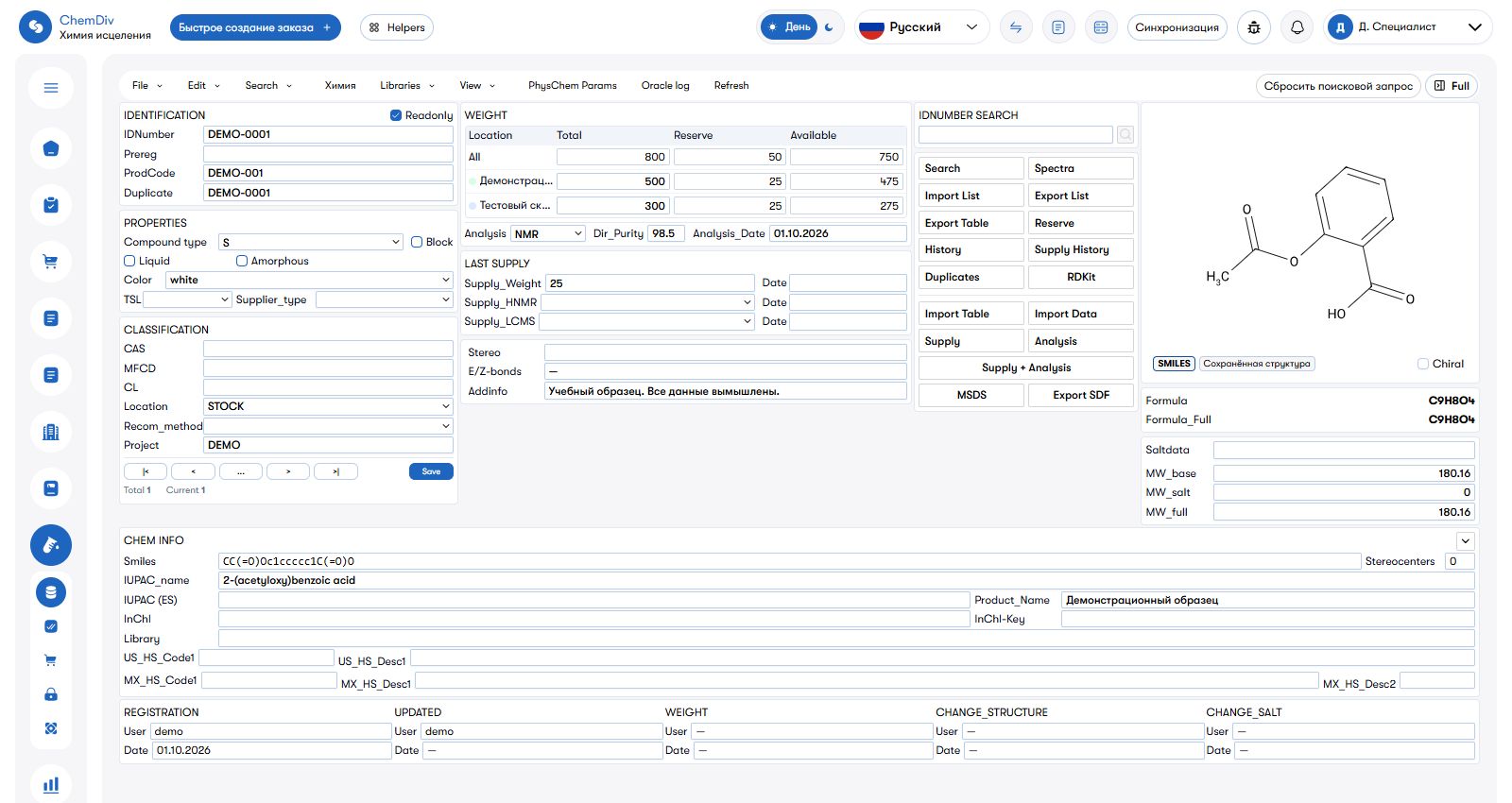Click the IDNumber Search input field
Viewport: 1512px width, 803px height.
pyautogui.click(x=1016, y=135)
